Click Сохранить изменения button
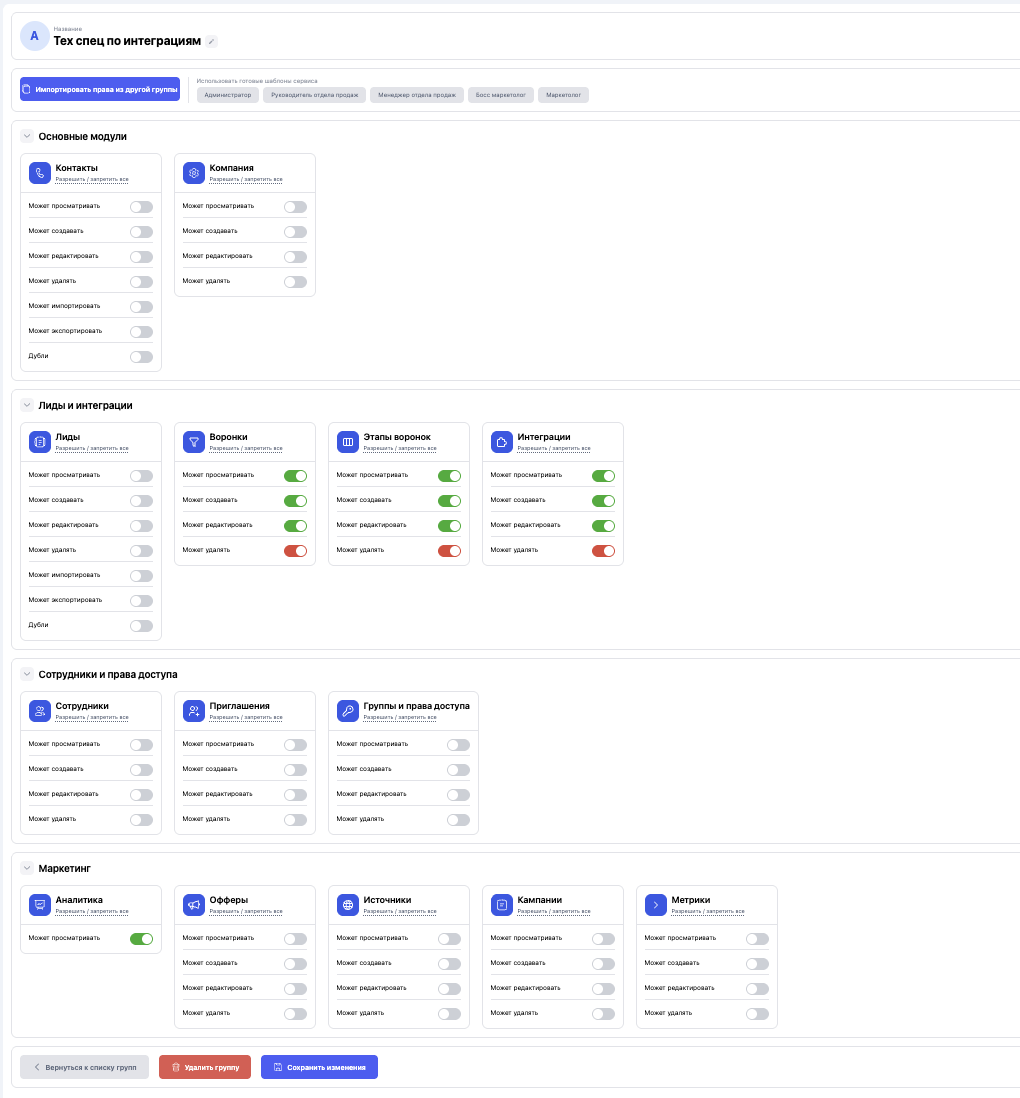The width and height of the screenshot is (1020, 1098). tap(319, 1067)
